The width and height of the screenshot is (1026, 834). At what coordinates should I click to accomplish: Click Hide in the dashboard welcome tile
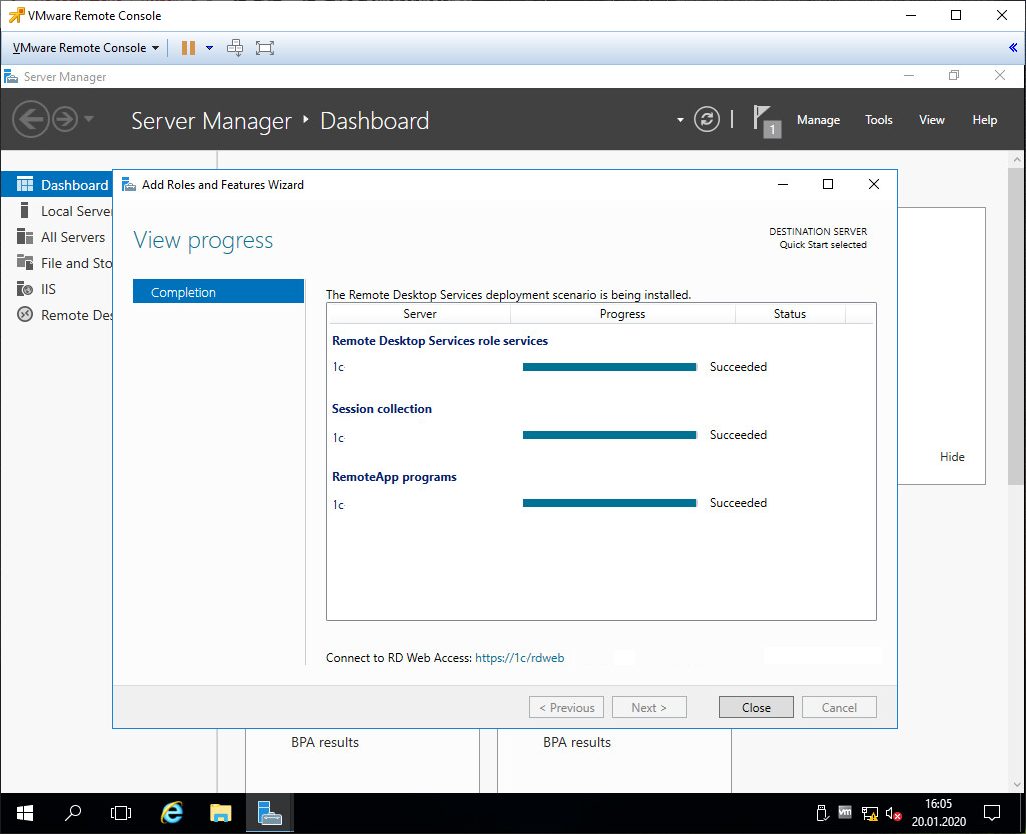[x=952, y=457]
